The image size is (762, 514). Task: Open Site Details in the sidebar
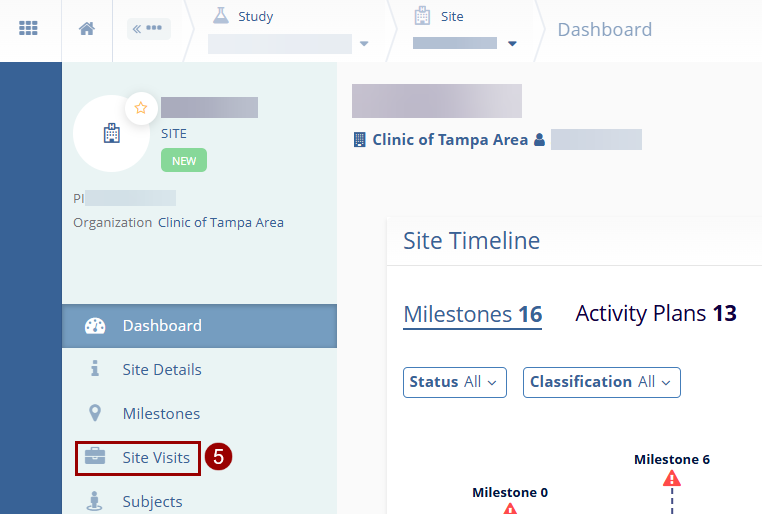pyautogui.click(x=162, y=370)
